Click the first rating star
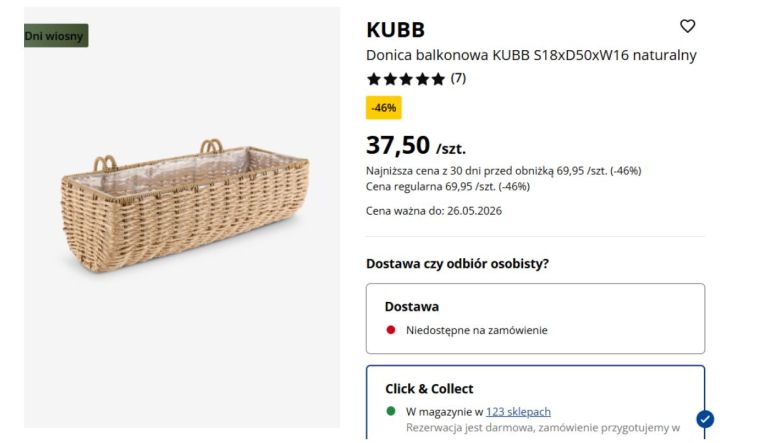 coord(374,79)
